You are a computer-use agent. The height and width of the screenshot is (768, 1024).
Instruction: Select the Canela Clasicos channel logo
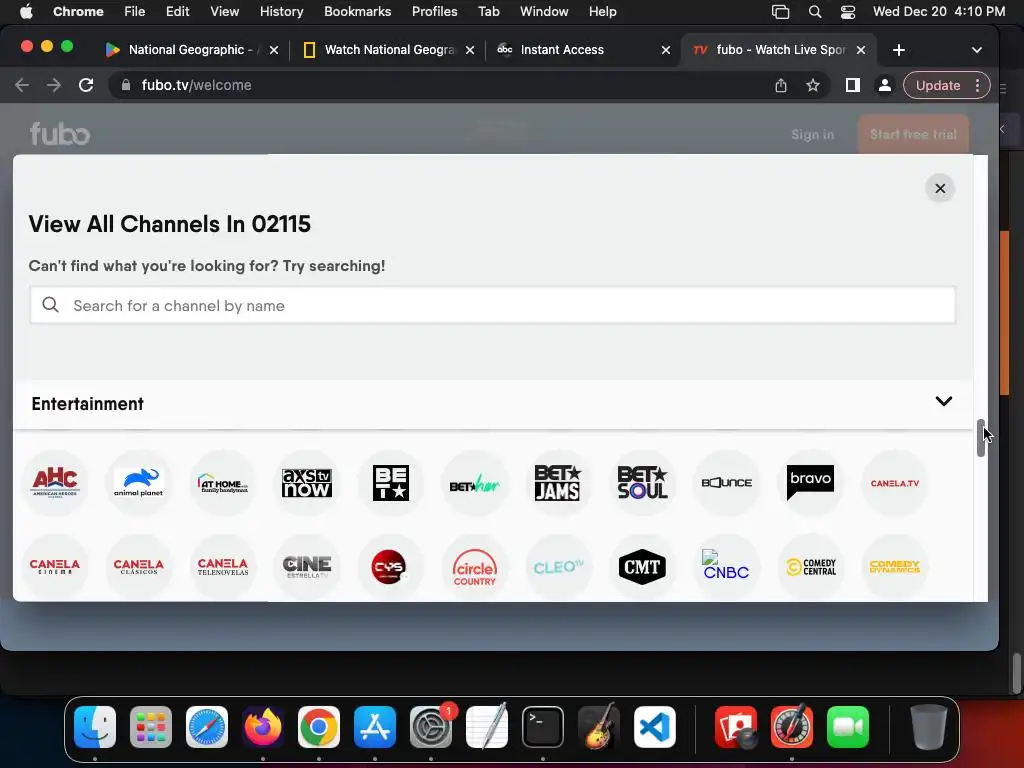[x=138, y=567]
